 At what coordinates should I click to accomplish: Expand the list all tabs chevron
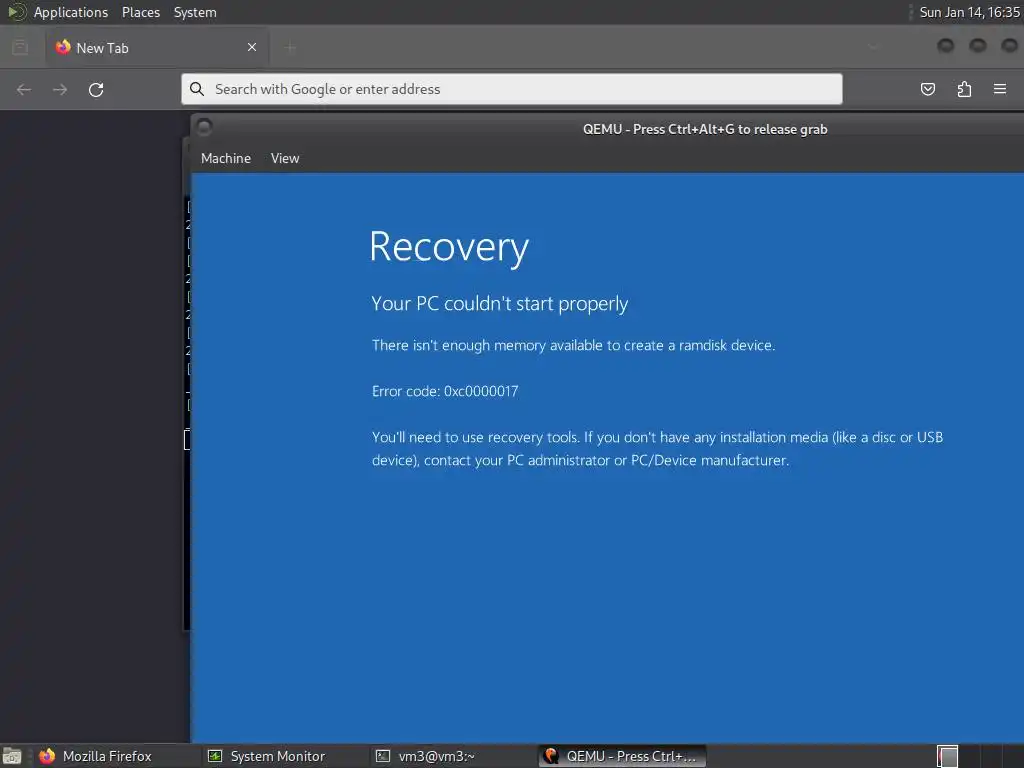click(x=872, y=47)
